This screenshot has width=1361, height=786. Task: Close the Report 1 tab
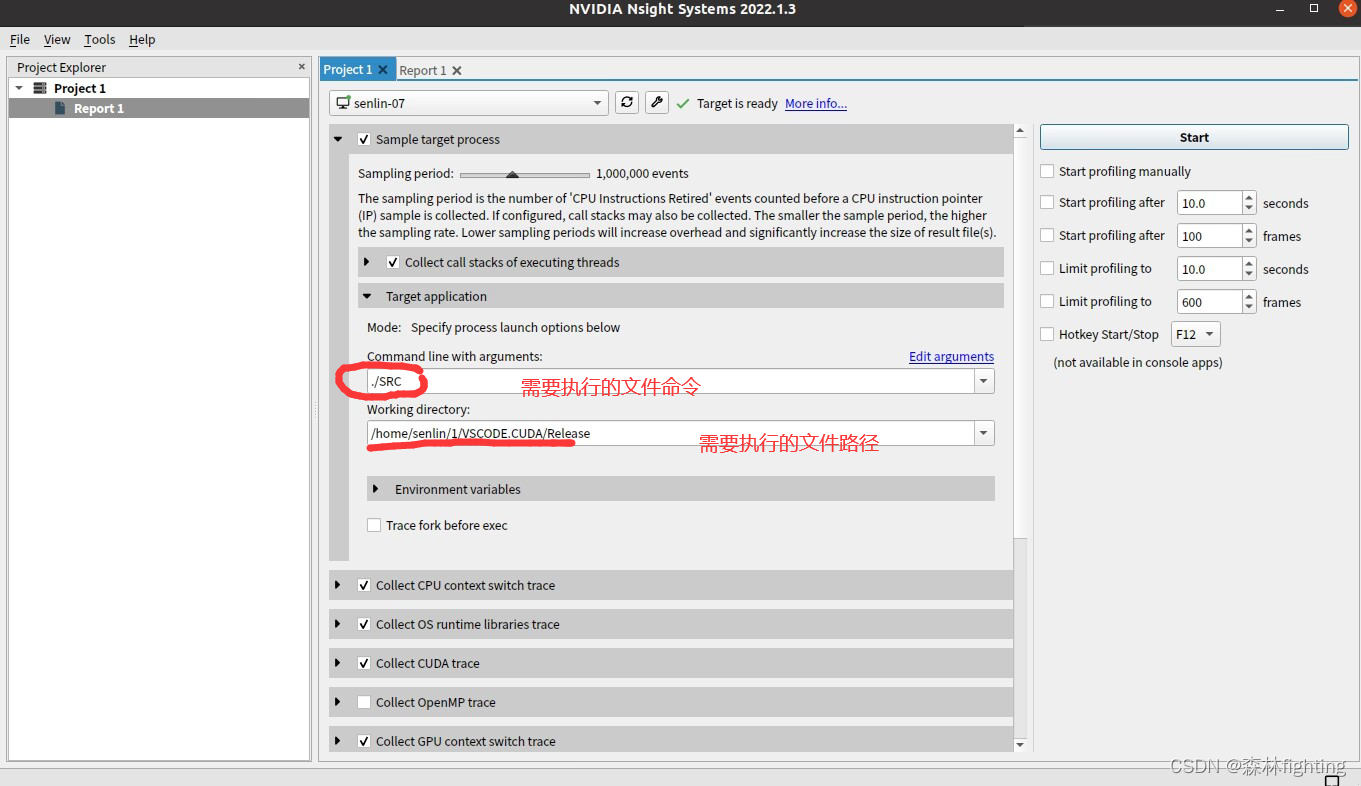[x=457, y=71]
